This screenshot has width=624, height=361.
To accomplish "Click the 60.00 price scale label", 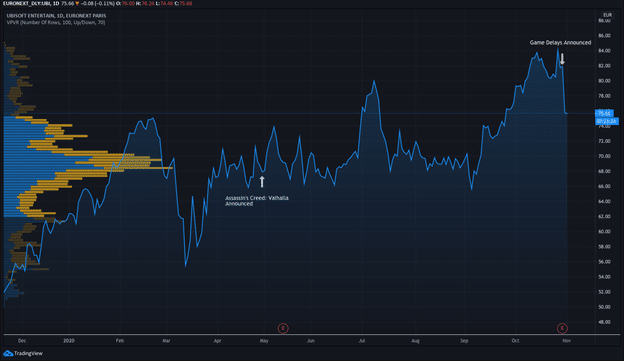I will click(604, 232).
